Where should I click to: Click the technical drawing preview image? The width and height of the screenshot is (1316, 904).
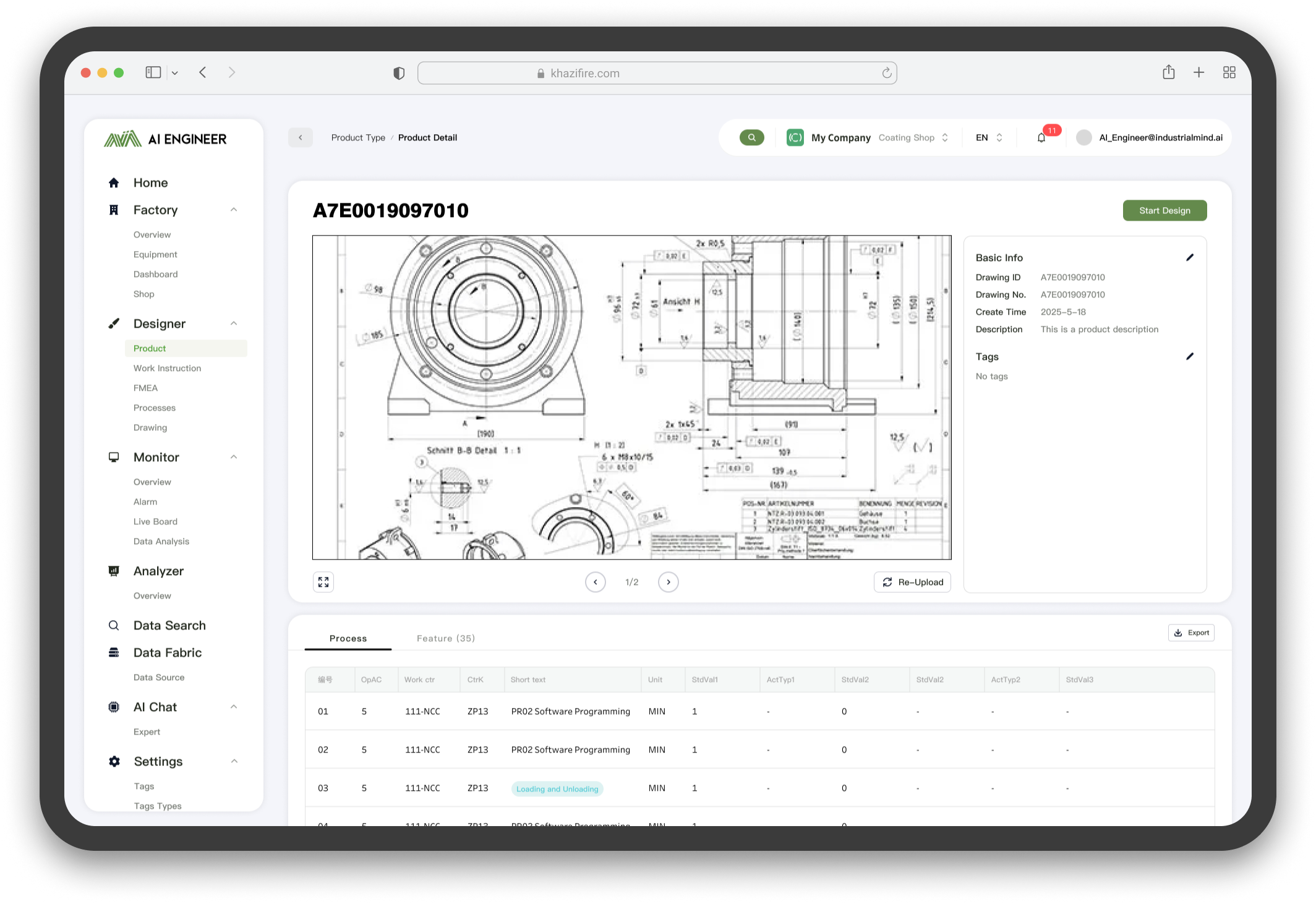click(631, 397)
